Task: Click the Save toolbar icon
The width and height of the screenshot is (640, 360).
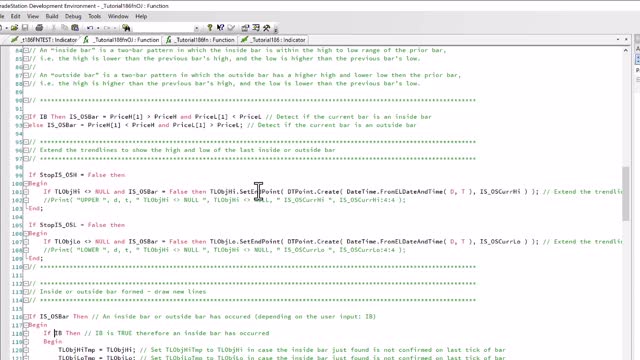Action: 25,28
